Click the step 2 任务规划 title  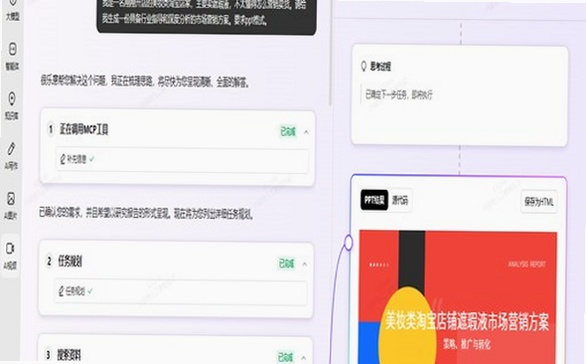[70, 261]
